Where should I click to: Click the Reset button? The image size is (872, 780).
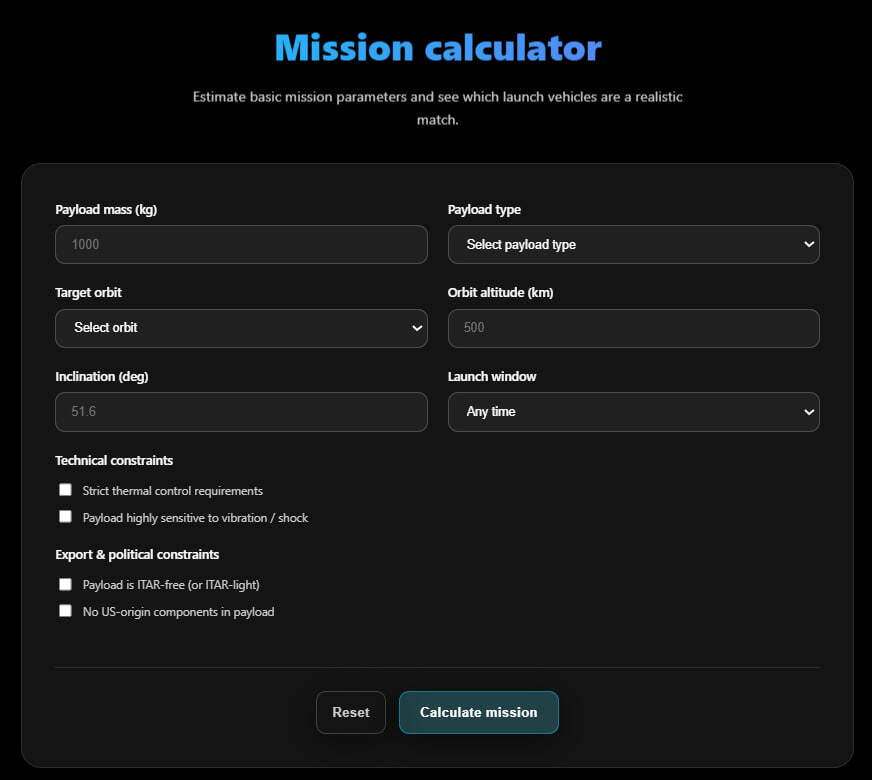pyautogui.click(x=350, y=712)
